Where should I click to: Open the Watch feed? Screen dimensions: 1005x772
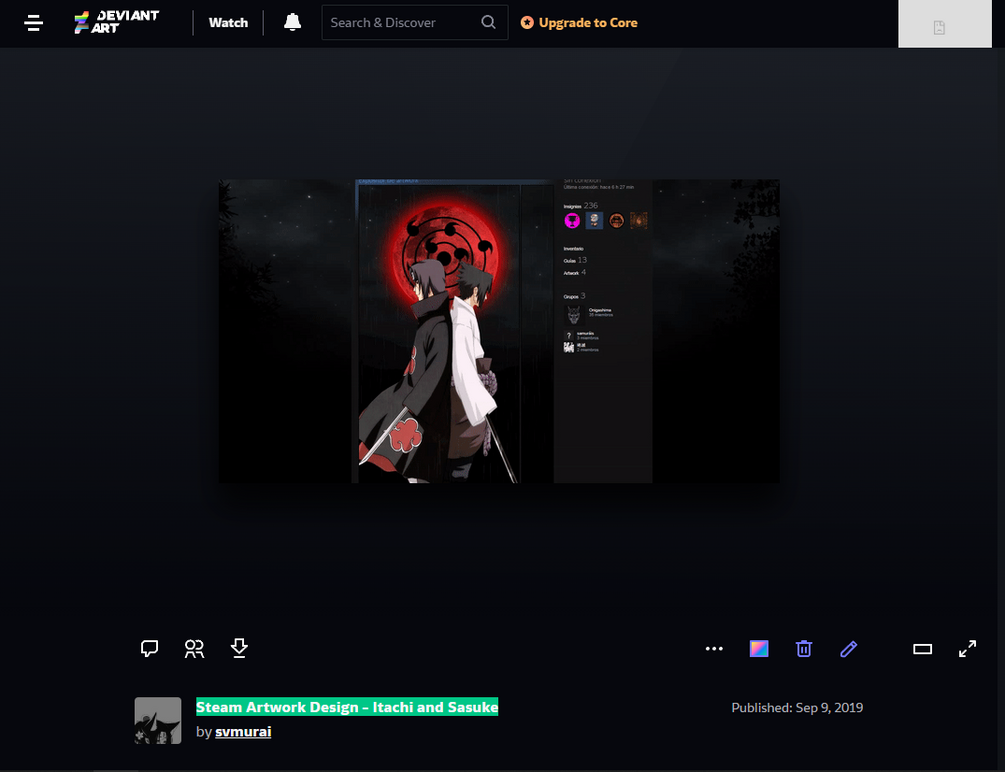pyautogui.click(x=228, y=22)
